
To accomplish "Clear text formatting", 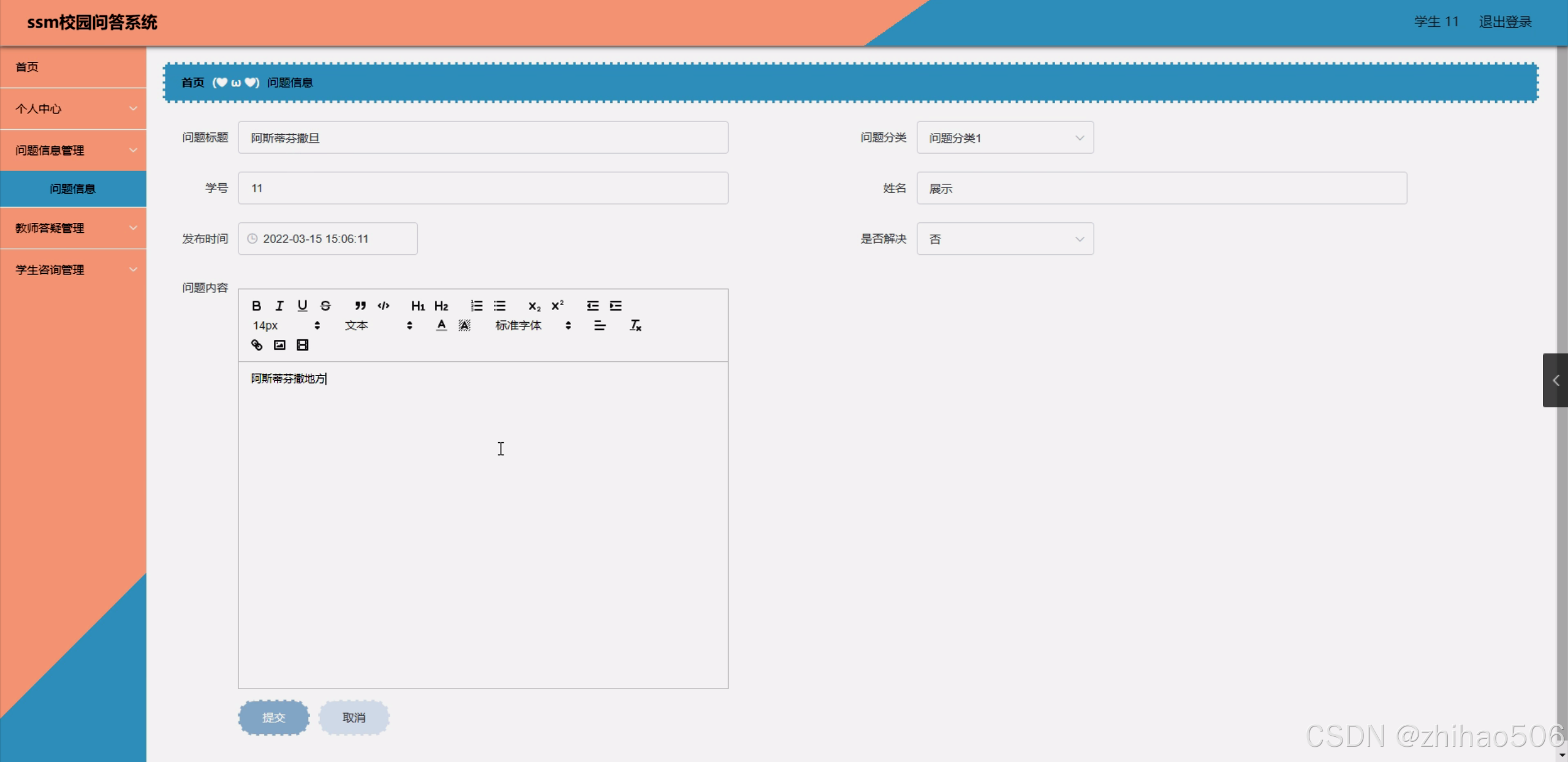I will click(x=635, y=325).
